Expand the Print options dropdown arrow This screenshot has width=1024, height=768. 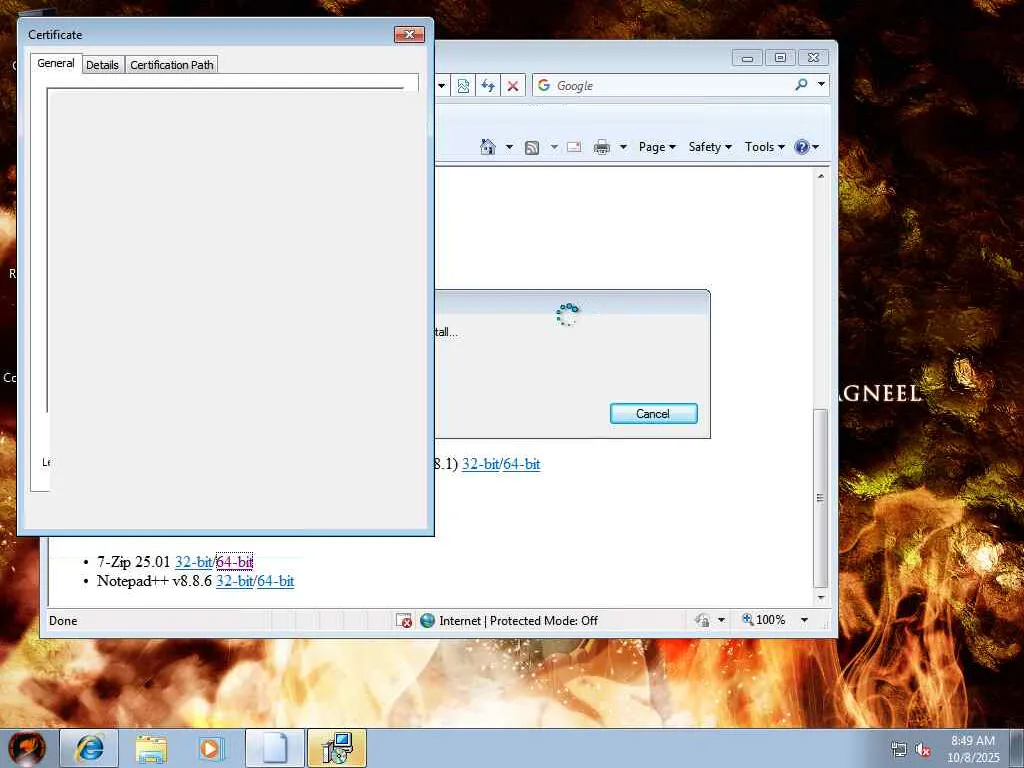tap(623, 147)
